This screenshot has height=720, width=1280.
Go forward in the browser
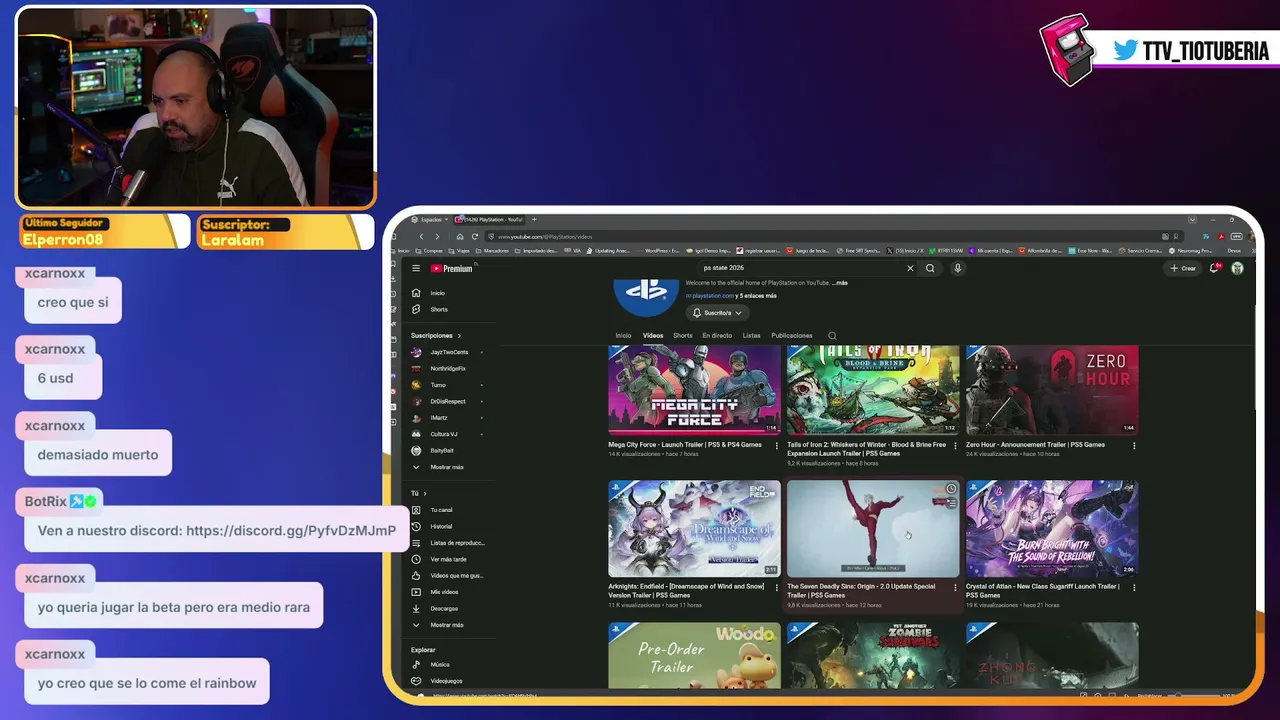437,237
